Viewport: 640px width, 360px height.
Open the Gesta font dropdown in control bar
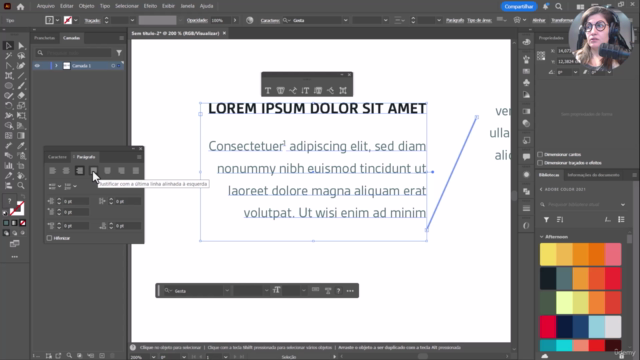click(x=346, y=20)
